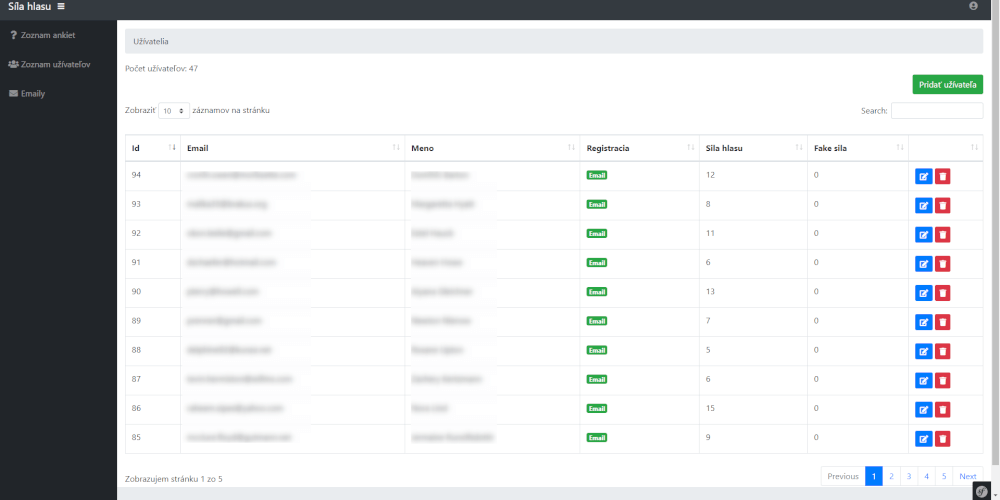The width and height of the screenshot is (1000, 500).
Task: Remove user with ID 85
Action: 942,439
